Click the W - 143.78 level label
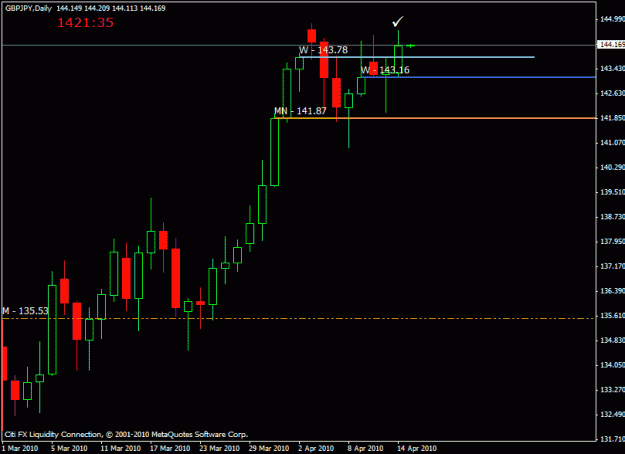This screenshot has height=454, width=625. tap(323, 50)
